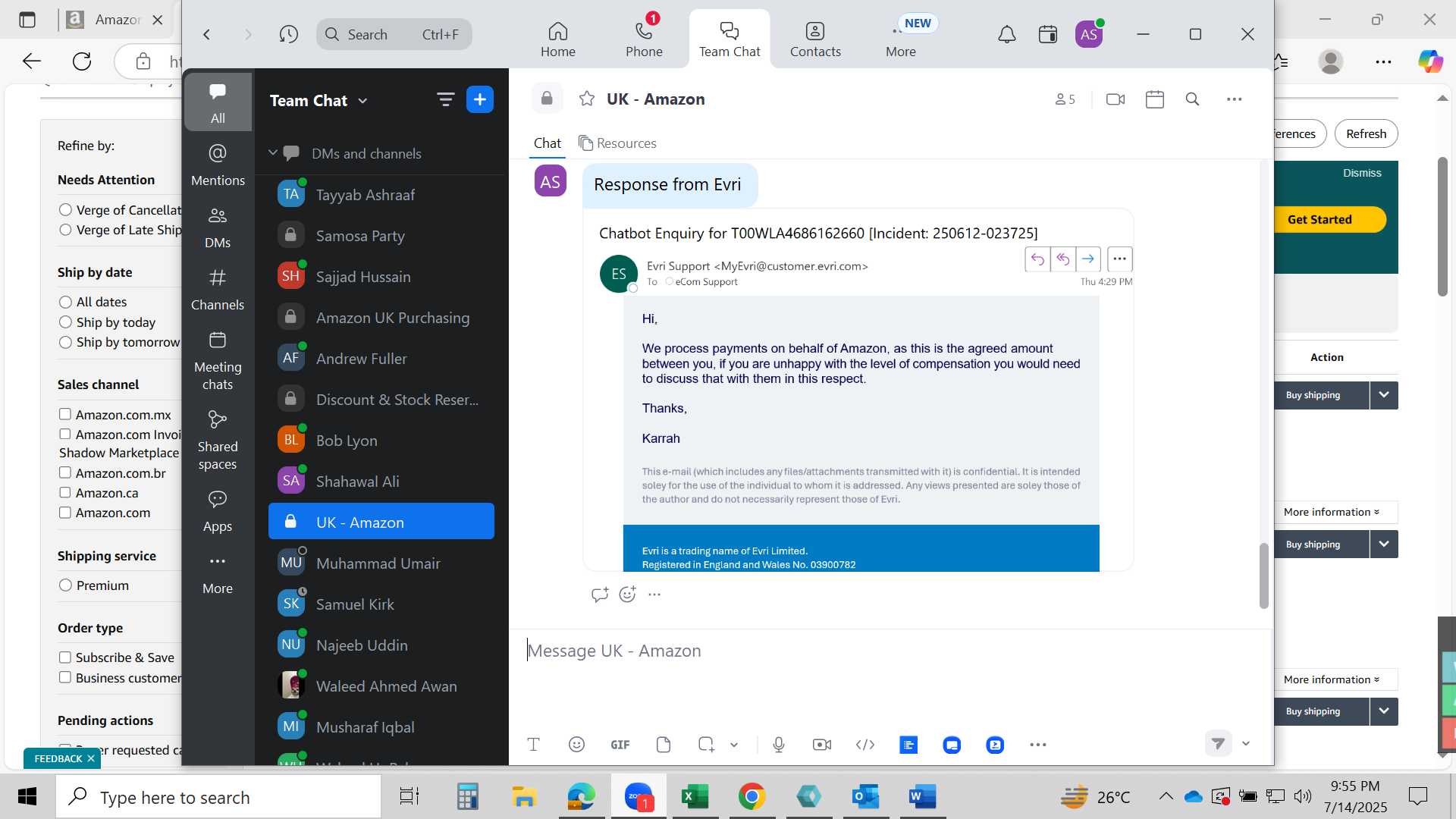Open the More tab marked NEW
1456x819 pixels.
pos(901,38)
